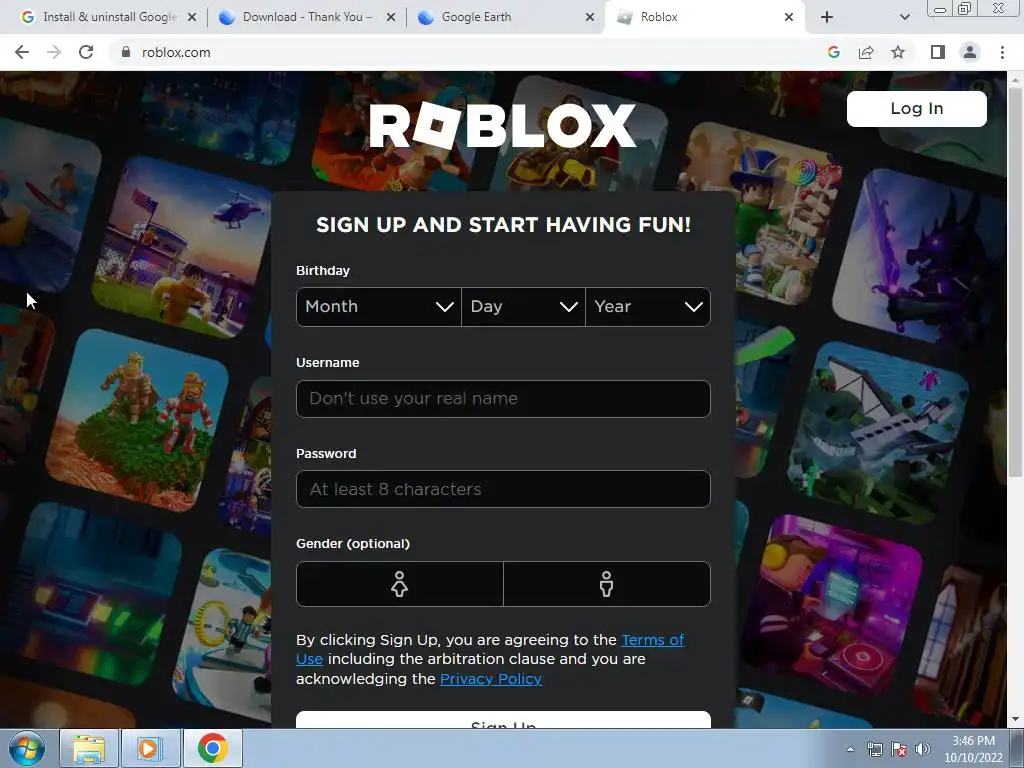
Task: Go back using the browser back arrow
Action: pyautogui.click(x=22, y=52)
